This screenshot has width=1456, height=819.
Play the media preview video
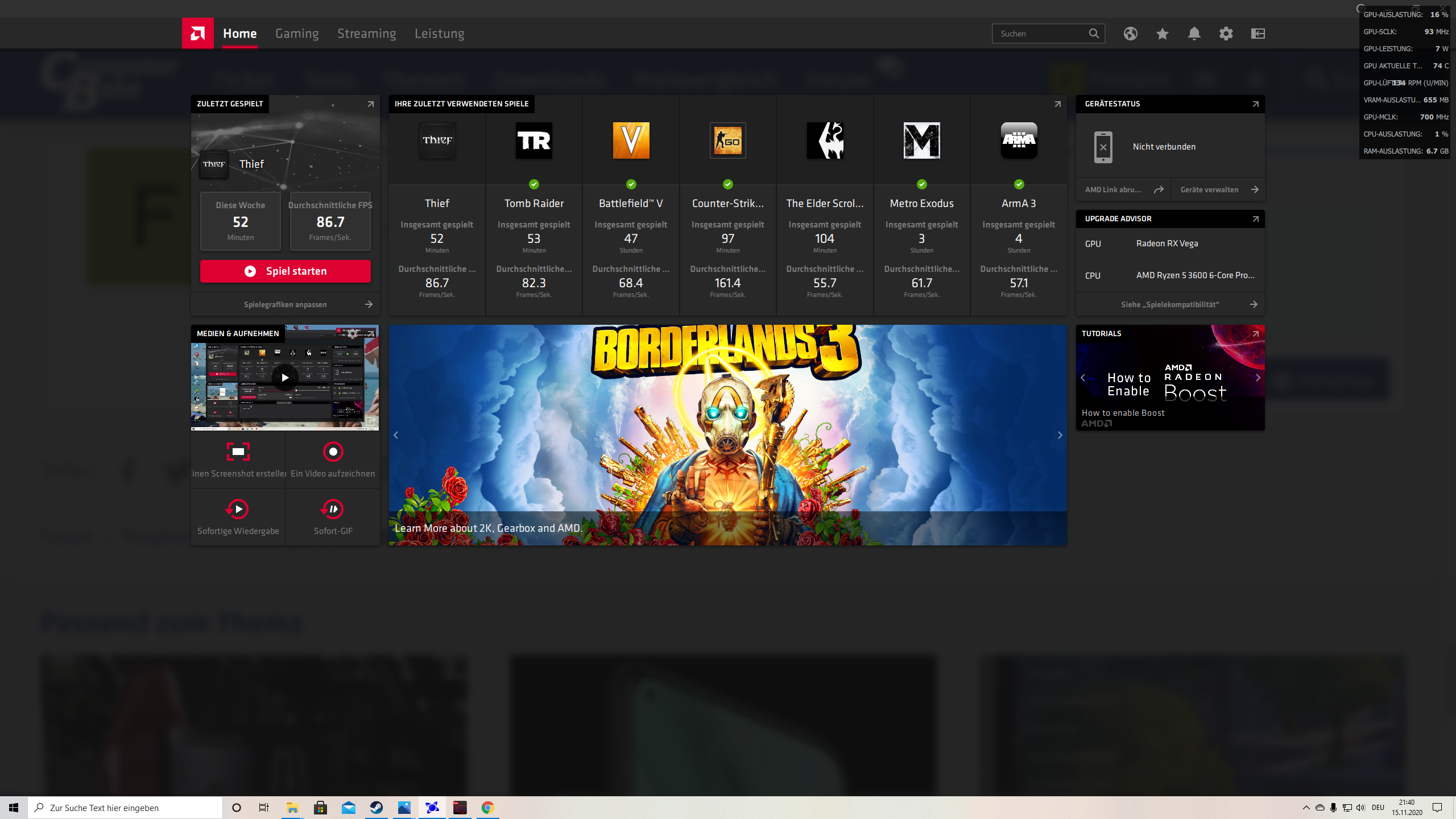(x=285, y=378)
